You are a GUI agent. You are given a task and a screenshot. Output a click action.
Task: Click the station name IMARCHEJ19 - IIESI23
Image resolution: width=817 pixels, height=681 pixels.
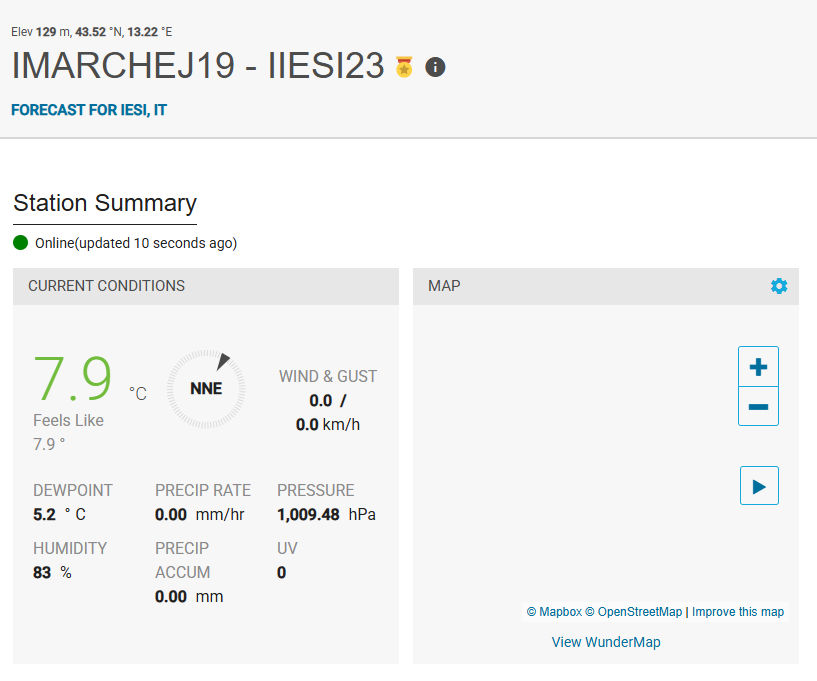(x=198, y=65)
